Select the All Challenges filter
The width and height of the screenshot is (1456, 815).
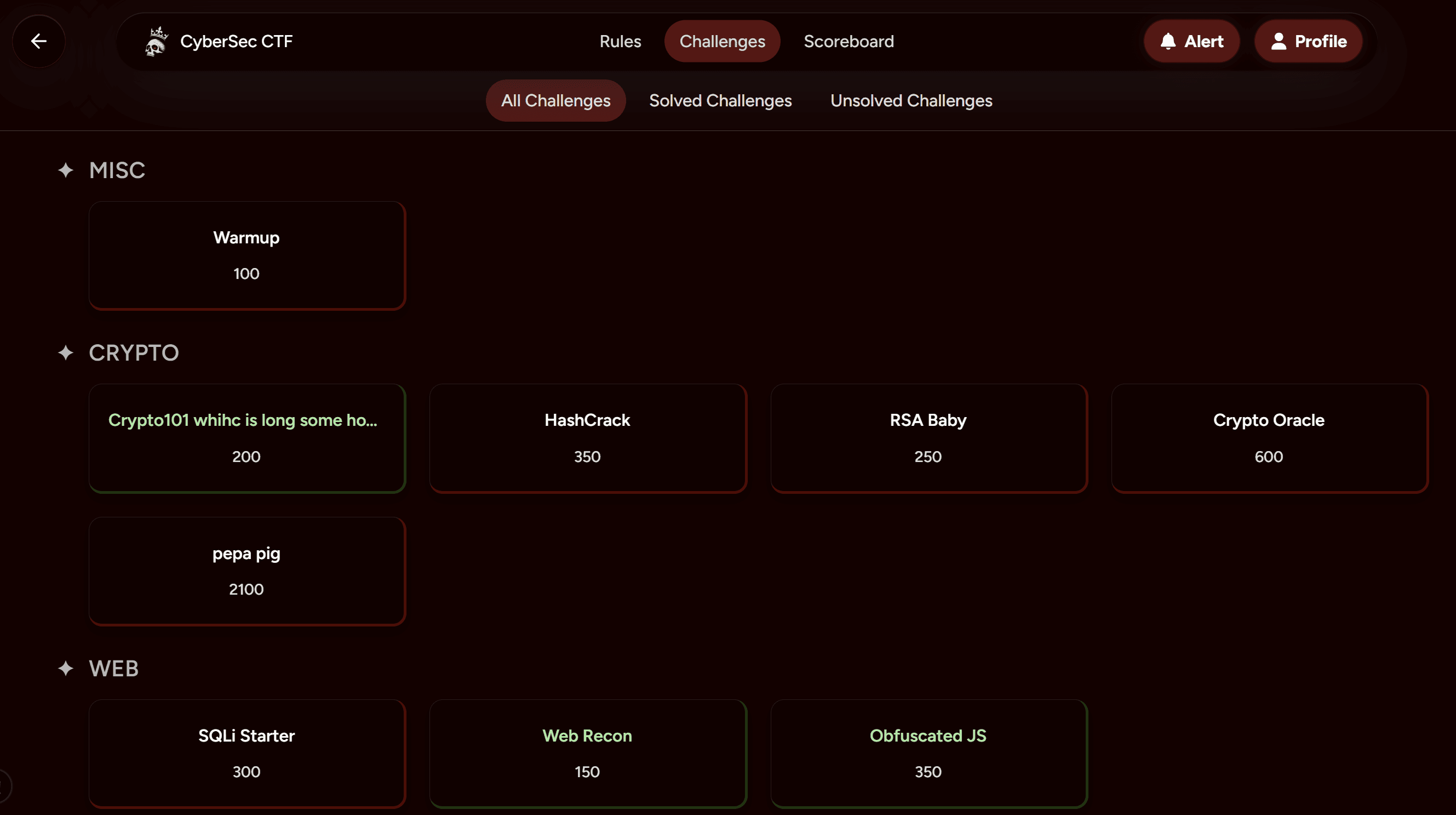click(x=555, y=101)
